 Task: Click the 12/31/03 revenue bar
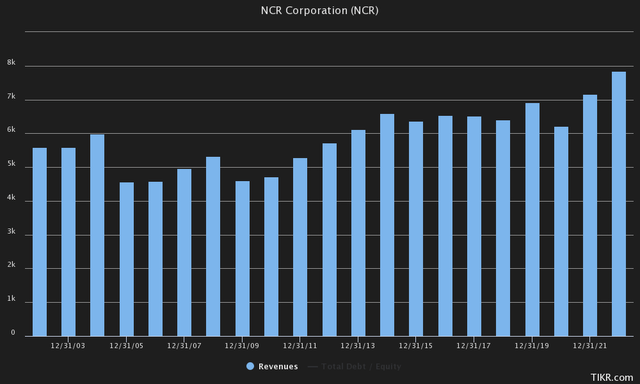coord(68,242)
